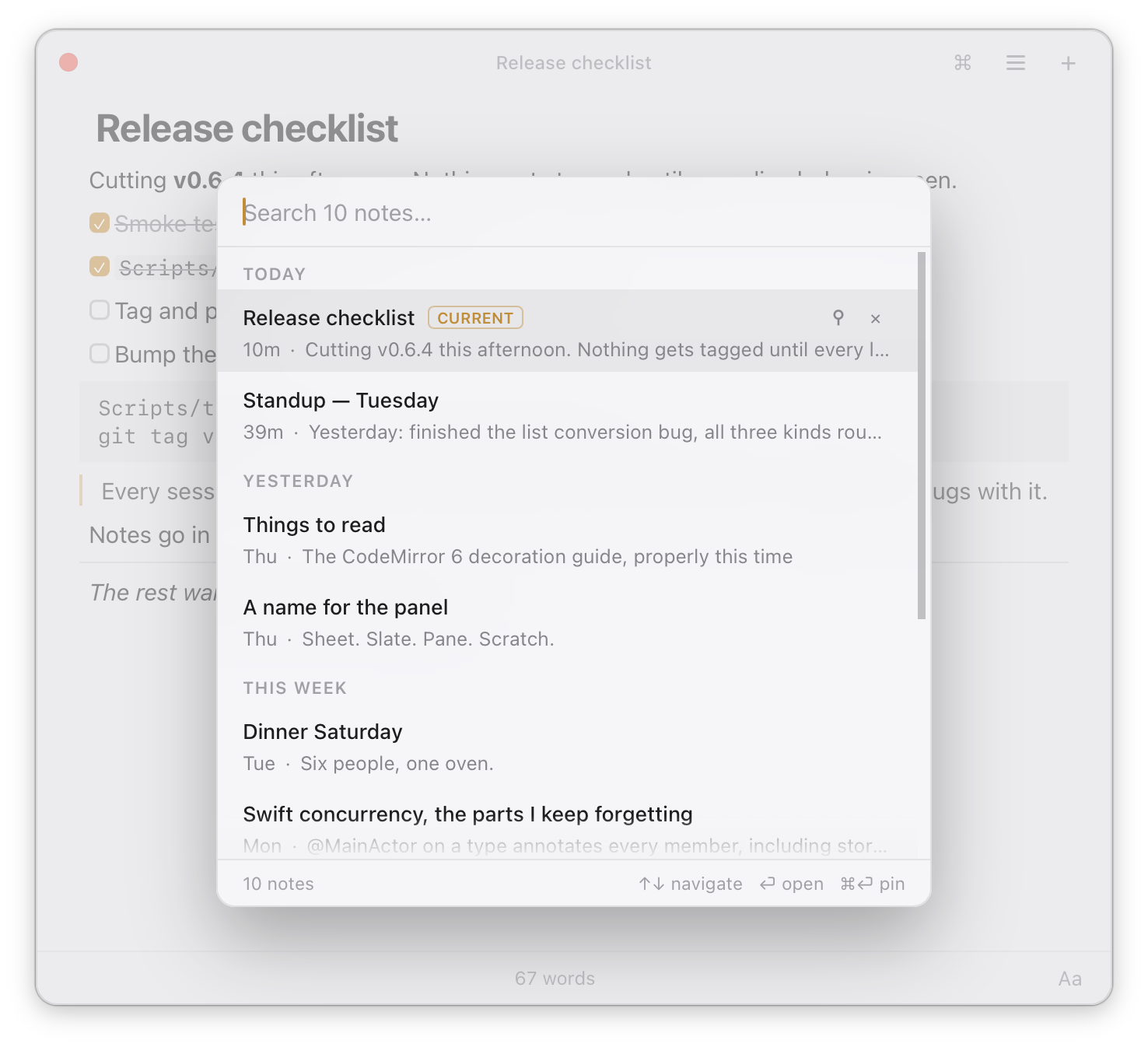Click the pin shortcut hint
Image resolution: width=1148 pixels, height=1047 pixels.
873,884
